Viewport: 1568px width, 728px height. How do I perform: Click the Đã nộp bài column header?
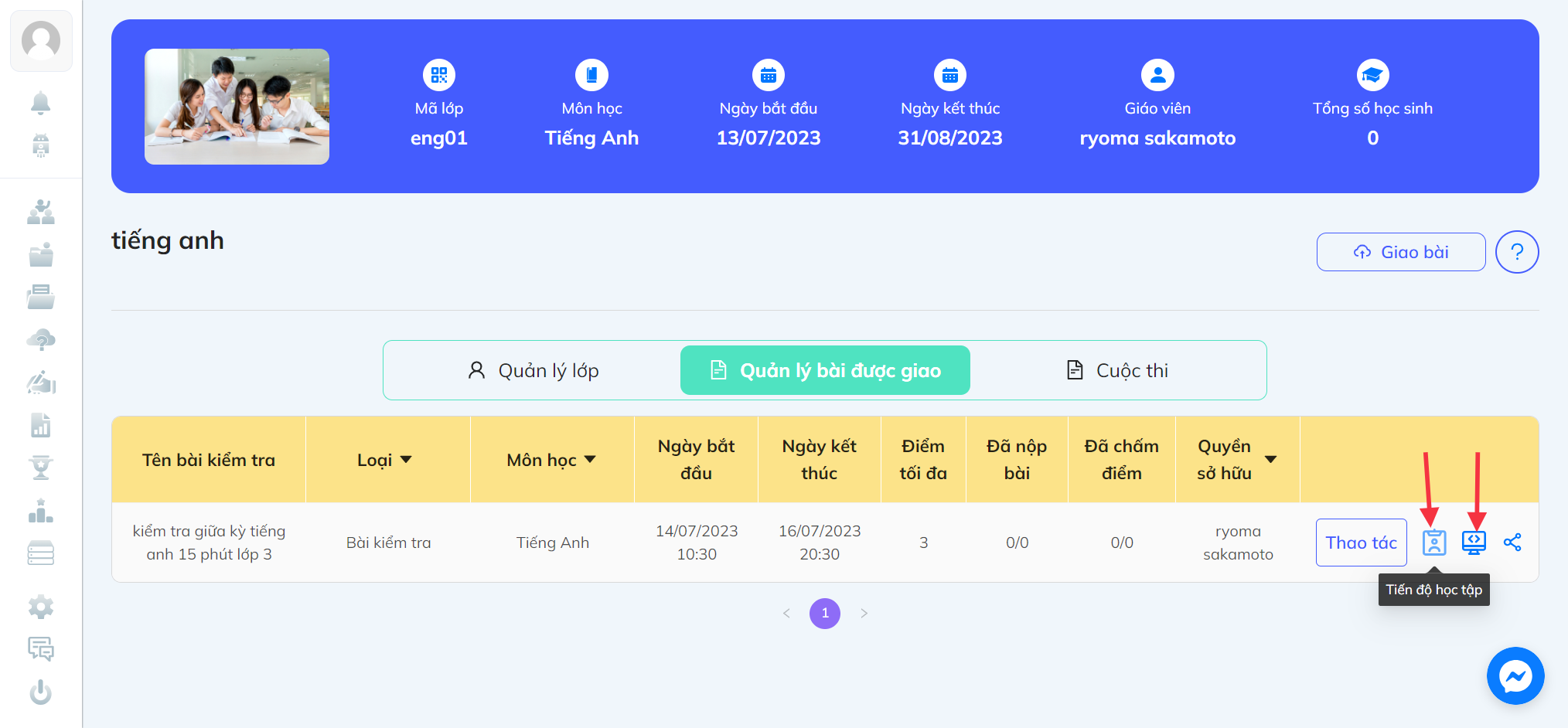pyautogui.click(x=1017, y=460)
